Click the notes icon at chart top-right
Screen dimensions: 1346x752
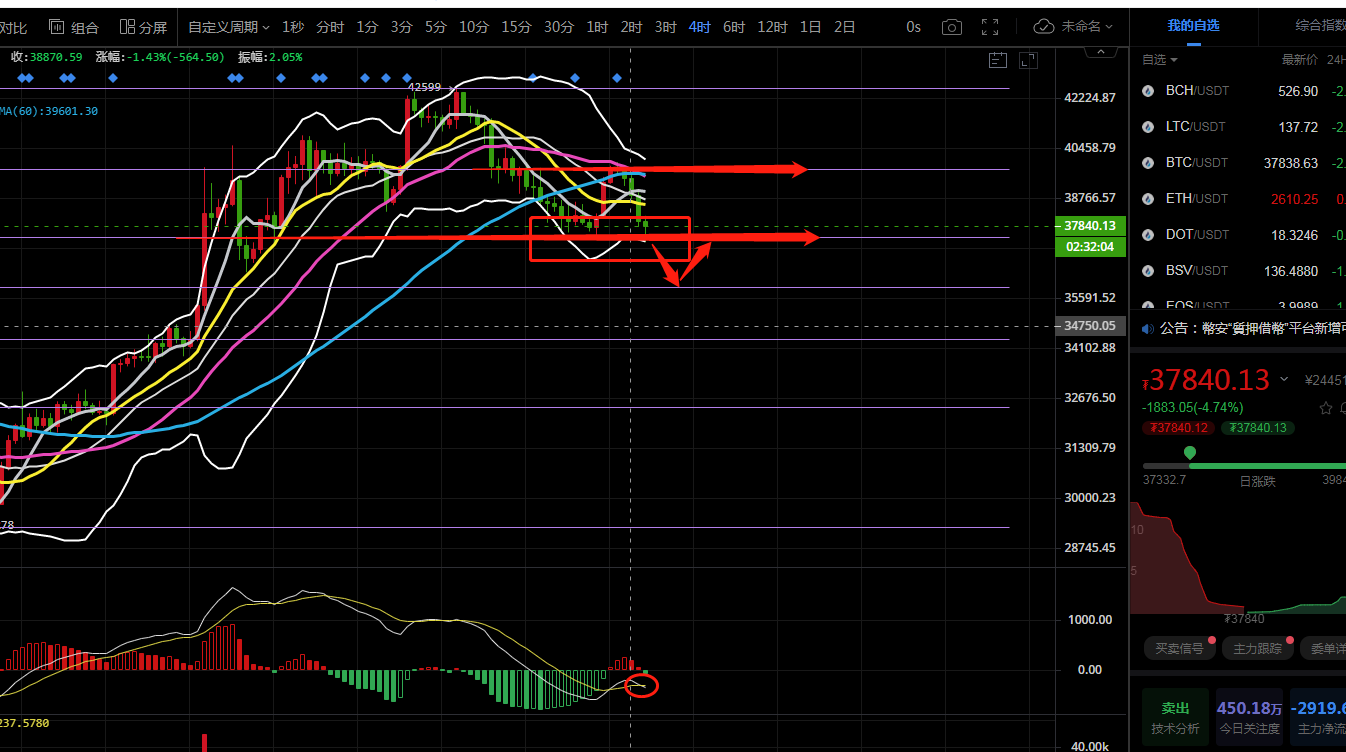[x=997, y=61]
